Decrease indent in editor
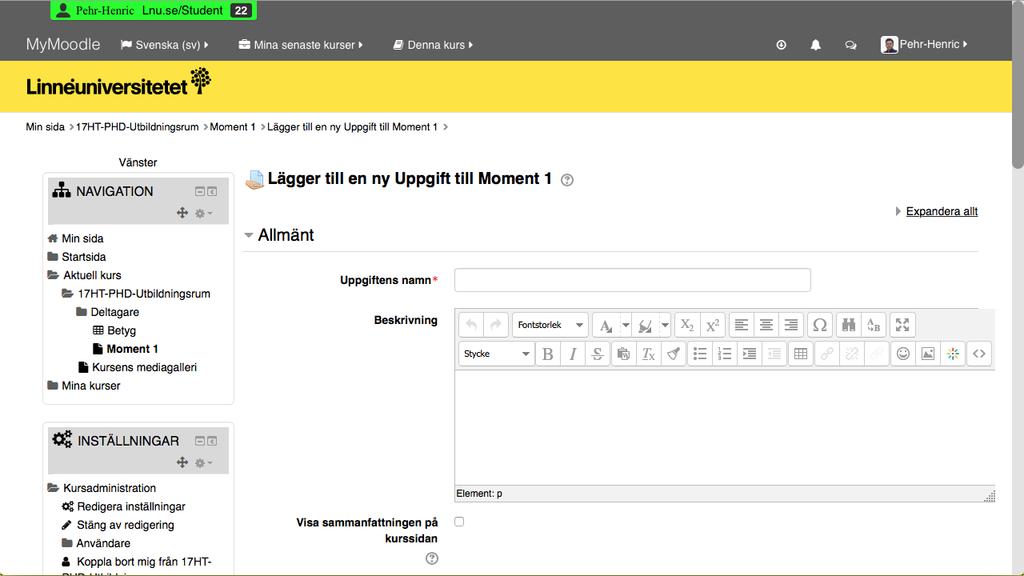Image resolution: width=1024 pixels, height=576 pixels. tap(774, 353)
